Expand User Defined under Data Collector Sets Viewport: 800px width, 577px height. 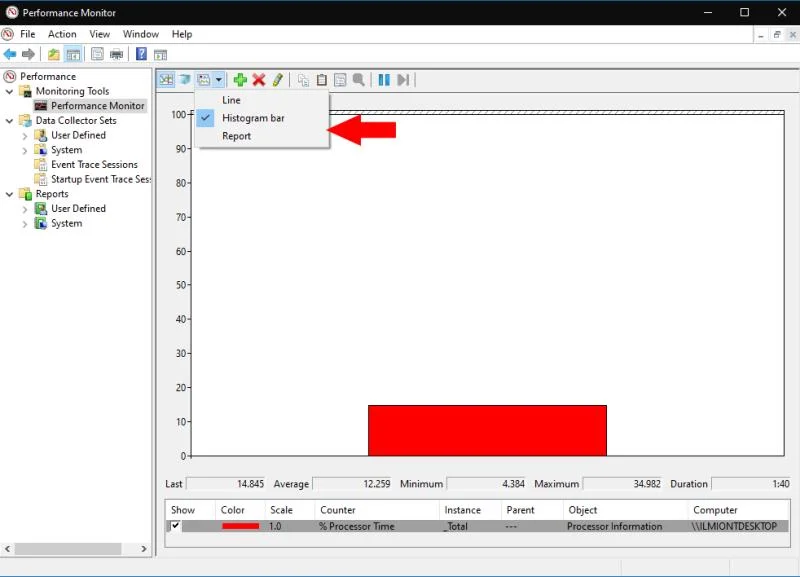coord(24,136)
